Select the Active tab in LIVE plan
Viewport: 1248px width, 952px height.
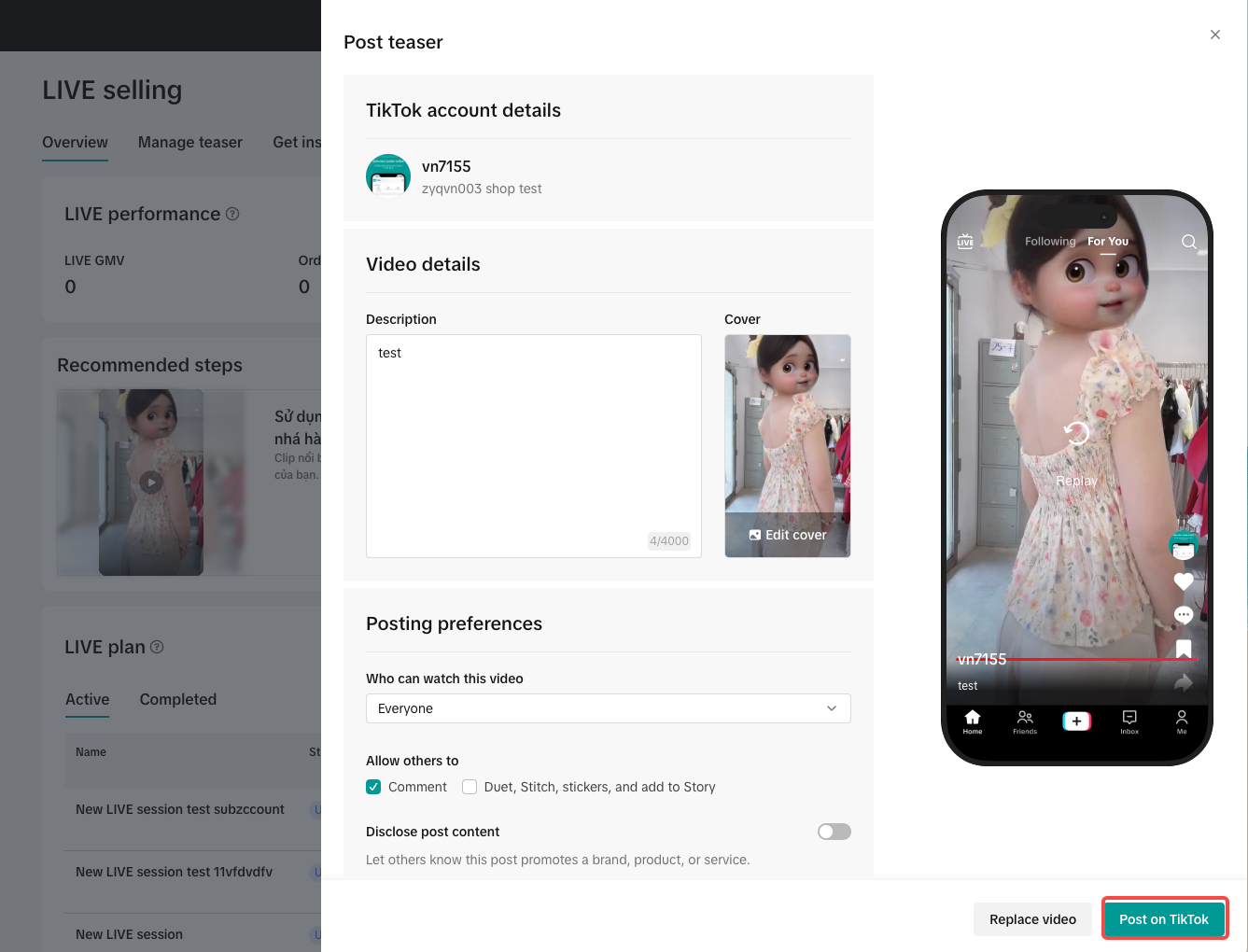click(88, 699)
